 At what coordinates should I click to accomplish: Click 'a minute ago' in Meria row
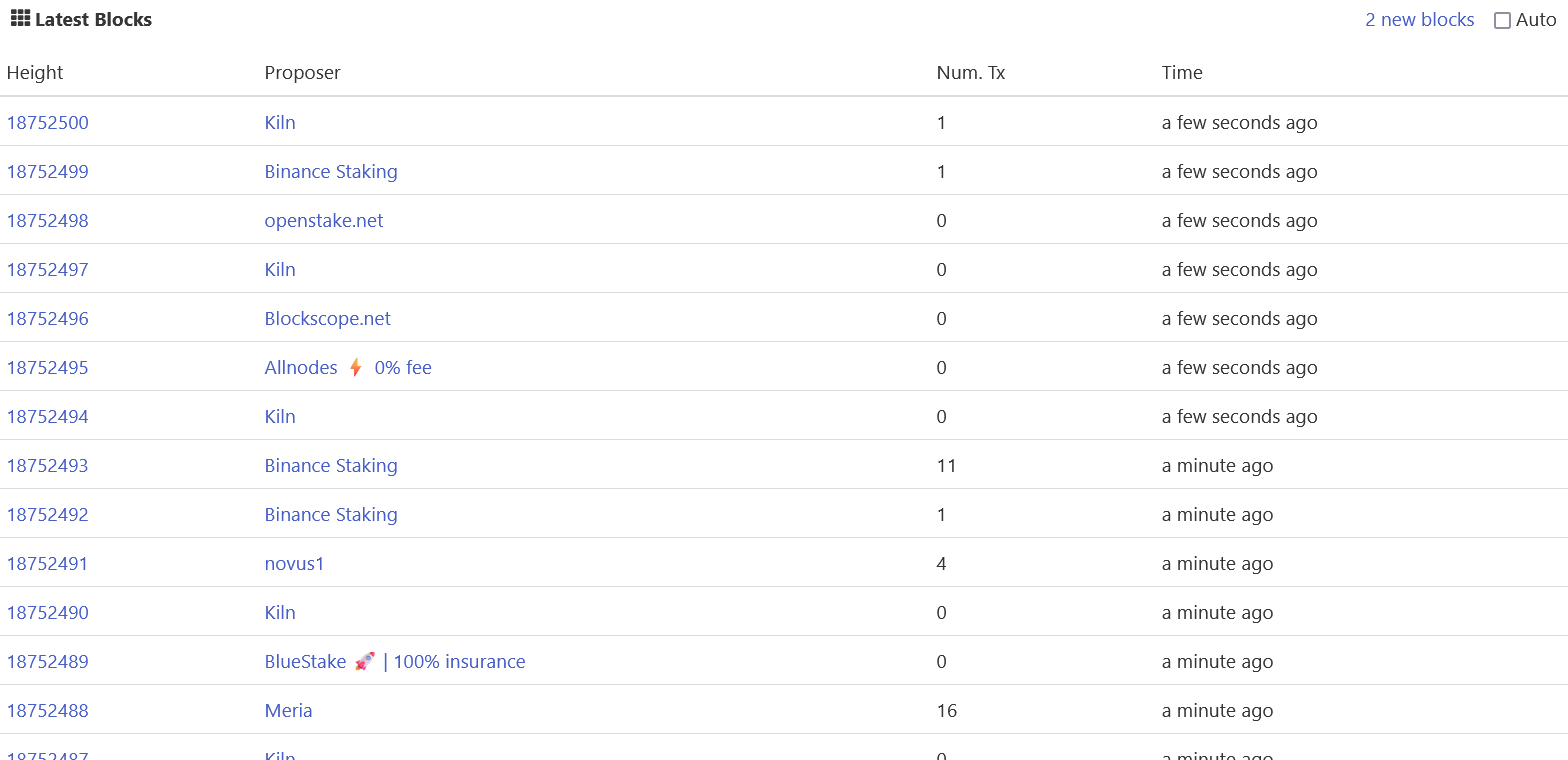click(1218, 711)
